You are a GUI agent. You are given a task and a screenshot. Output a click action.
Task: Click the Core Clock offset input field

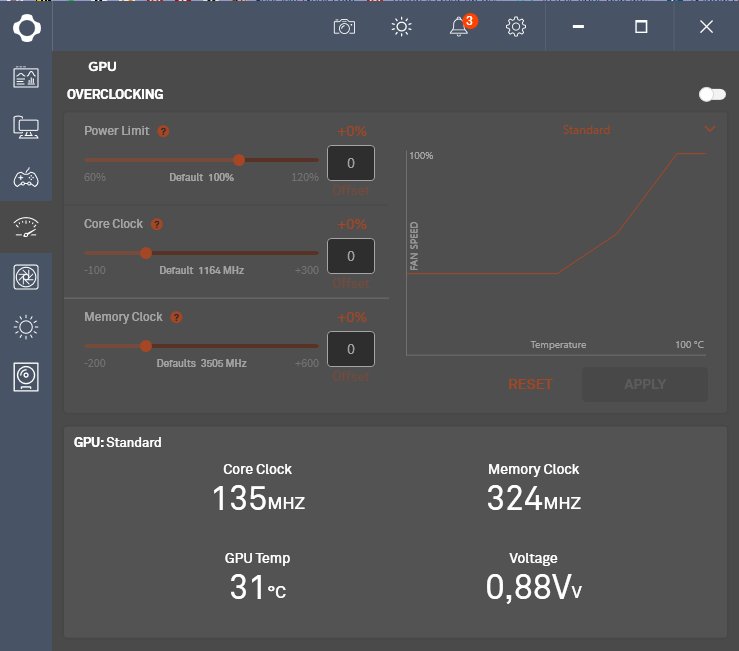point(351,256)
